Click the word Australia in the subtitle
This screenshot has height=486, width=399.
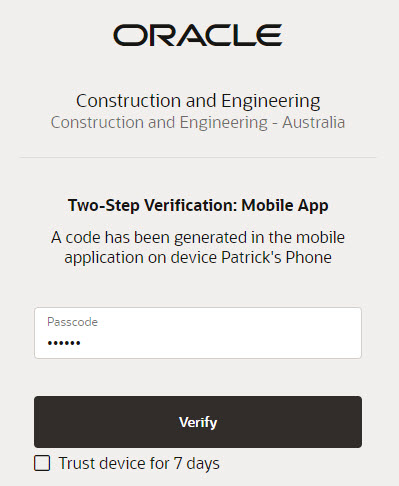(x=314, y=122)
